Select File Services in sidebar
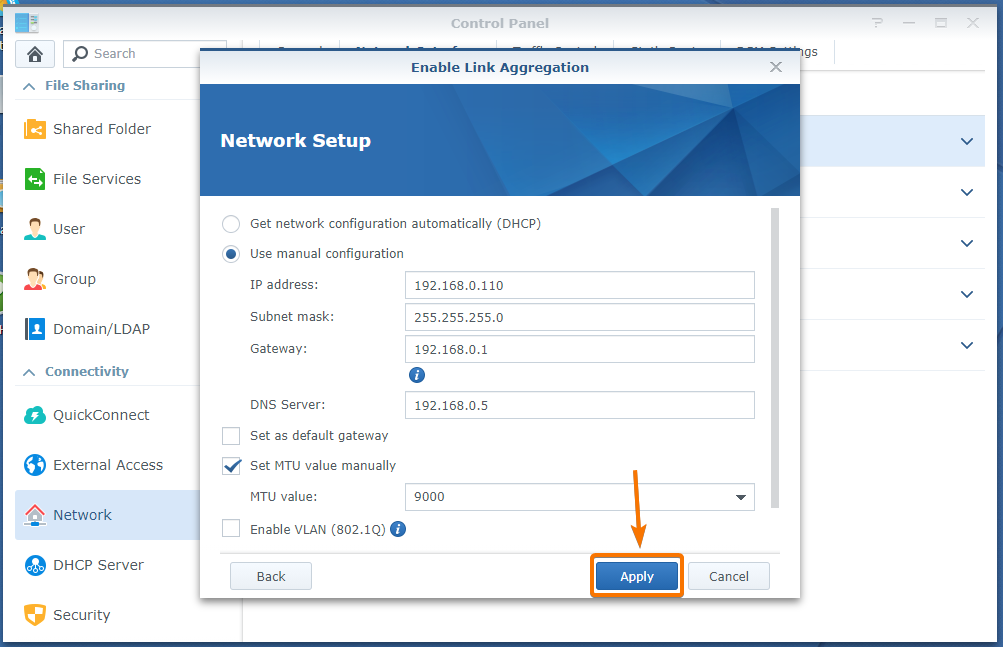 coord(107,179)
